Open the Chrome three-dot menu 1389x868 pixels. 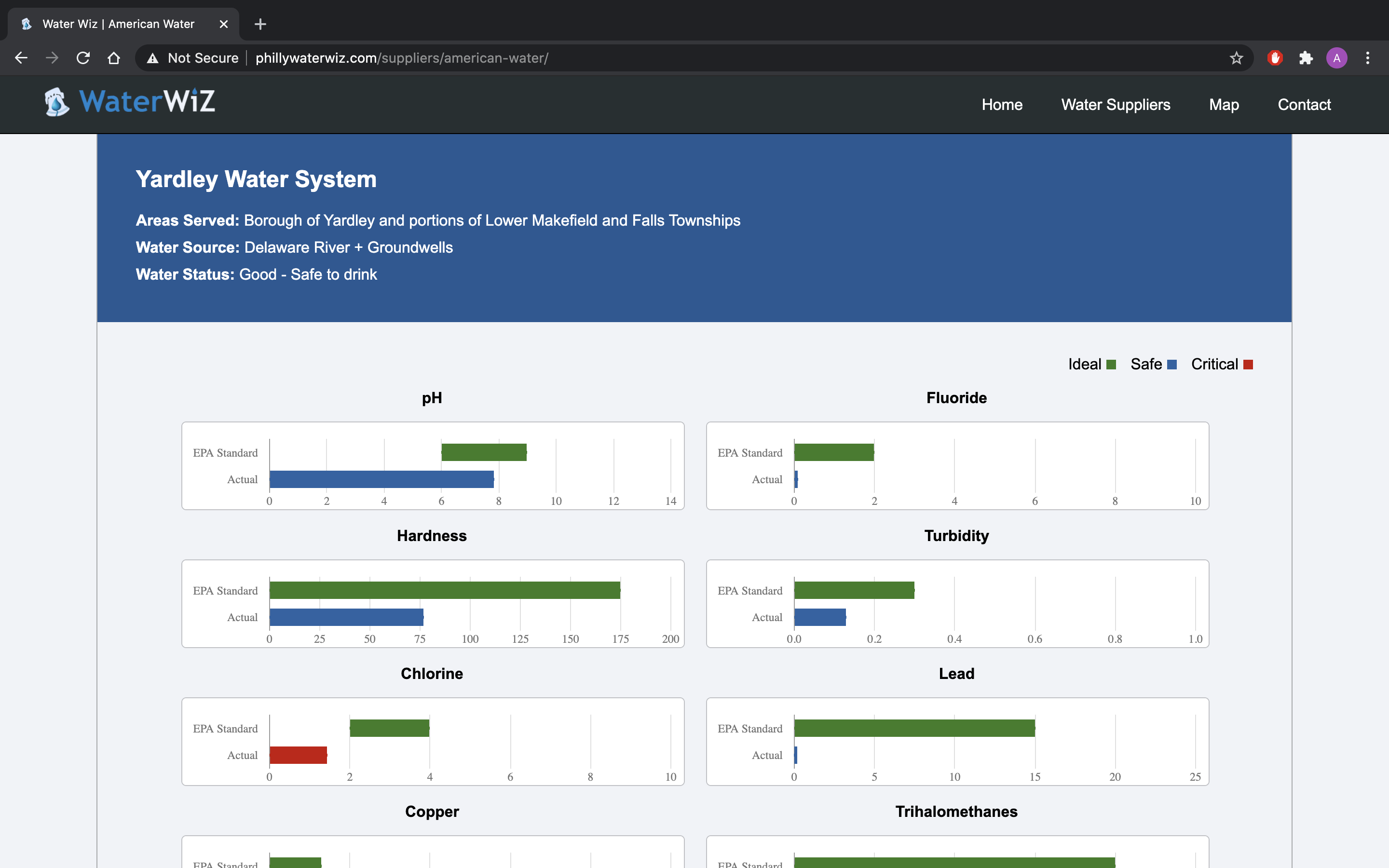coord(1367,58)
